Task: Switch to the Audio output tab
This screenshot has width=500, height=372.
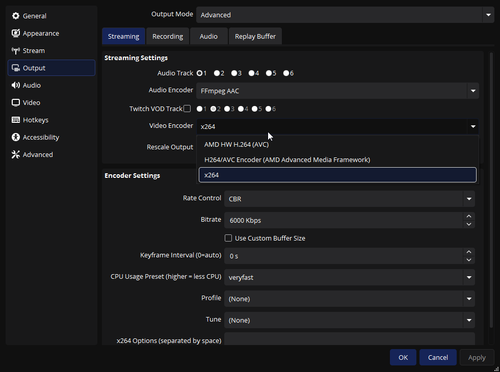Action: 209,36
